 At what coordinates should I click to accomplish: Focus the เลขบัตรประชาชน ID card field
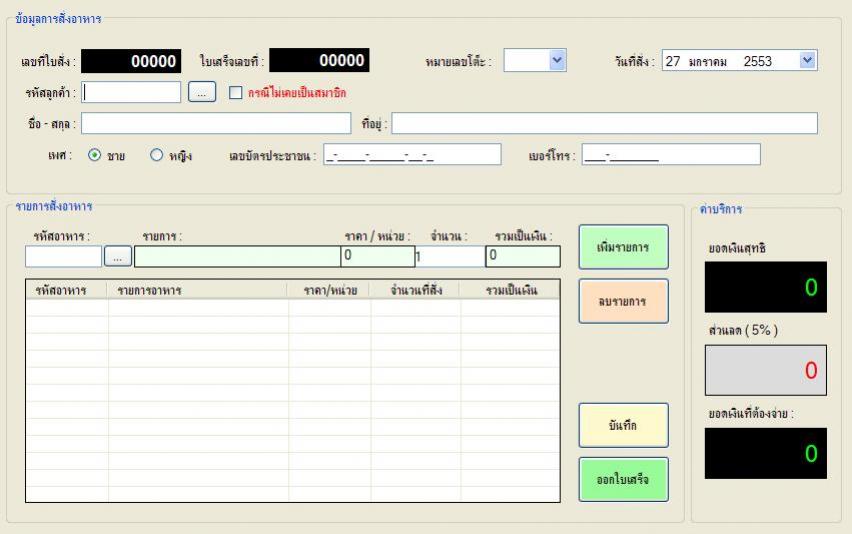[412, 155]
